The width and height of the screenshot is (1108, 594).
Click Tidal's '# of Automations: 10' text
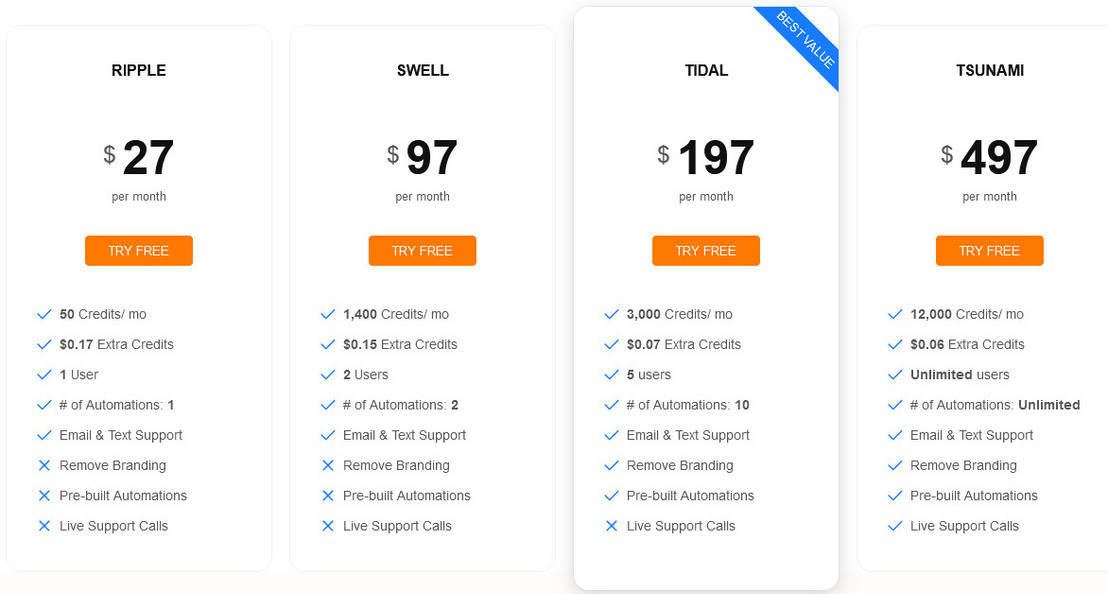pyautogui.click(x=688, y=405)
